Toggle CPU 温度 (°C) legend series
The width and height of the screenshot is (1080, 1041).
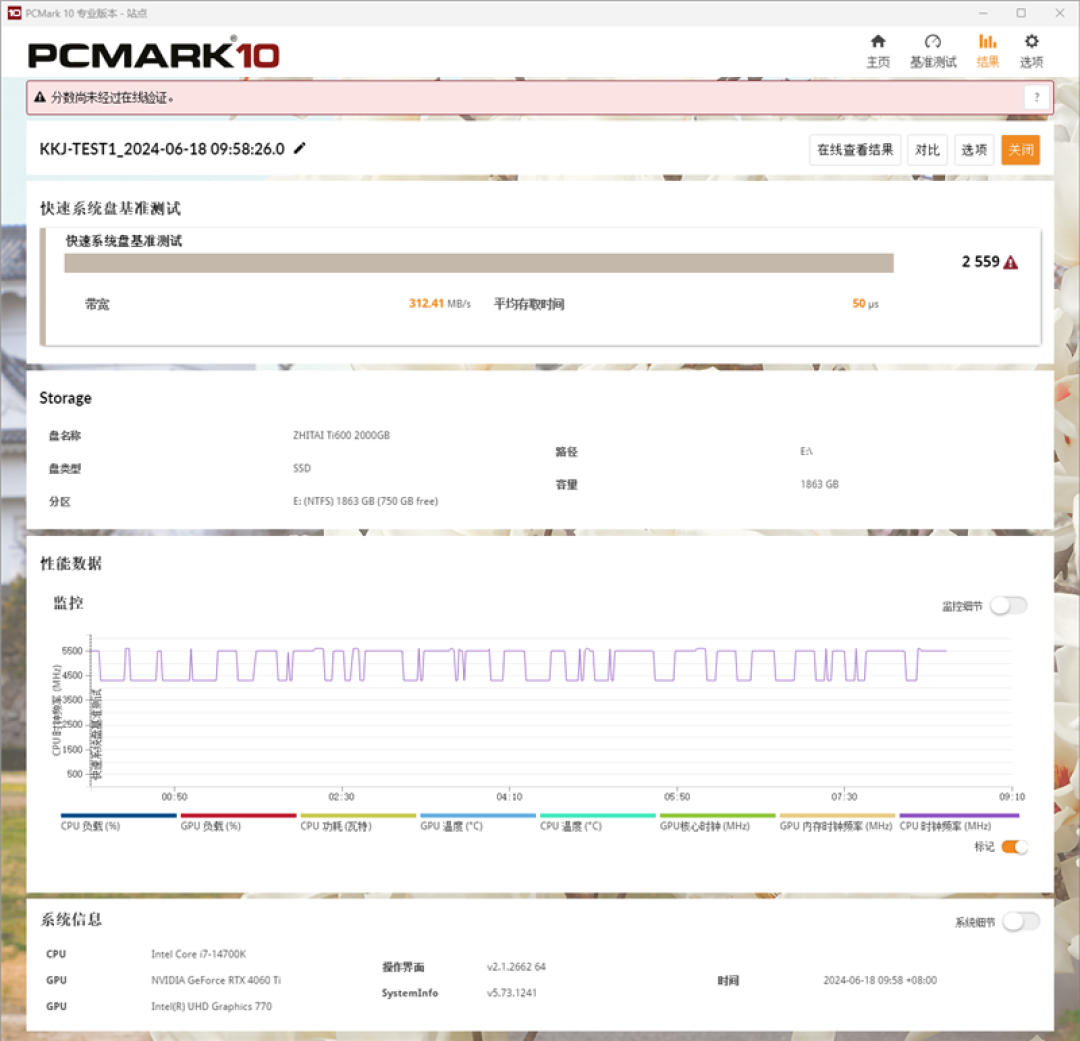pos(598,823)
